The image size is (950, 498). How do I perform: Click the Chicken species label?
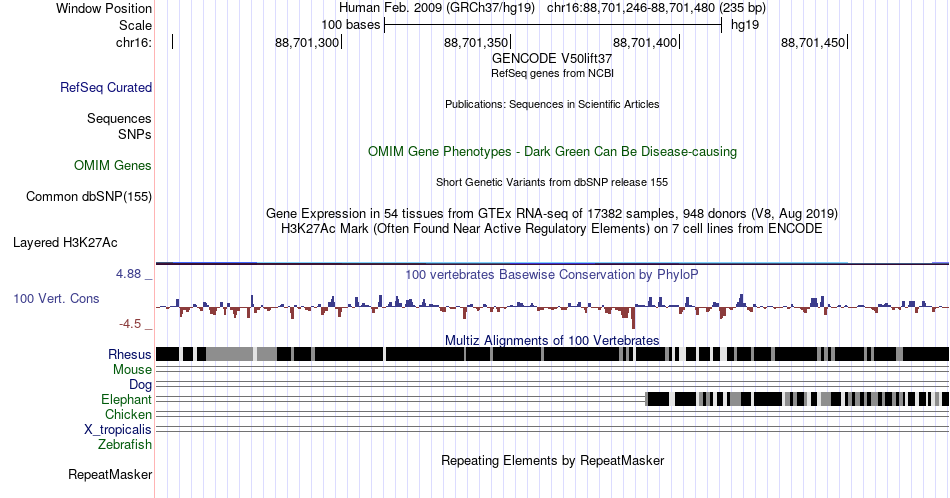point(128,414)
